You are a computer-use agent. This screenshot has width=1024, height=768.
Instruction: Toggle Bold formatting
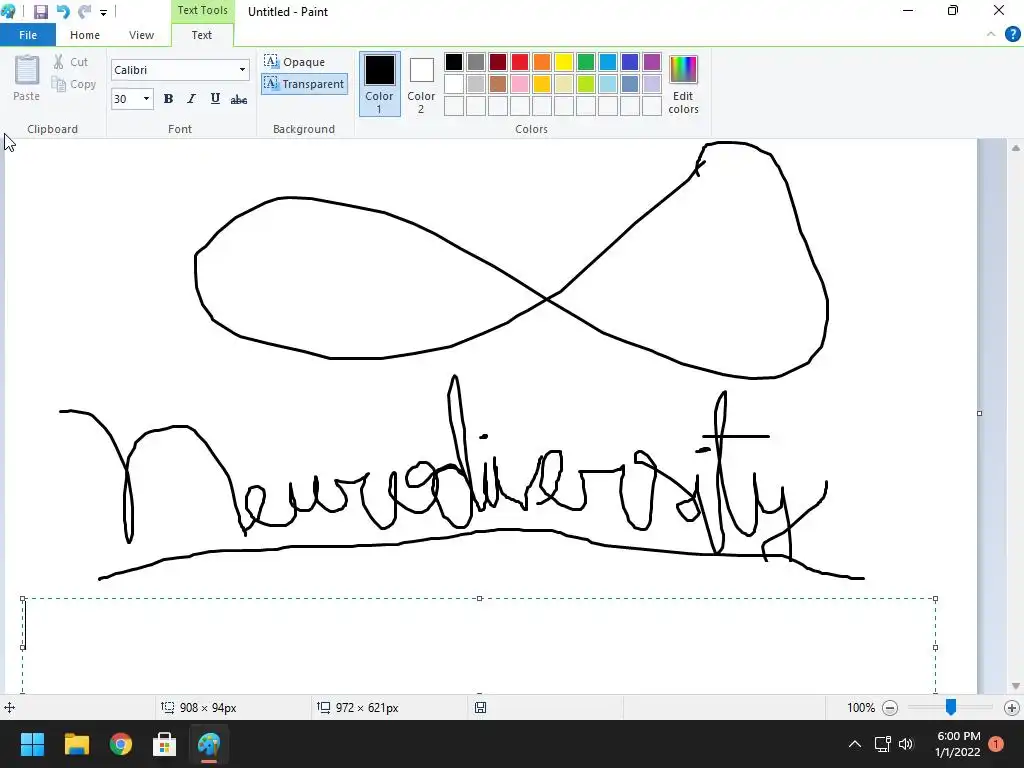click(168, 99)
